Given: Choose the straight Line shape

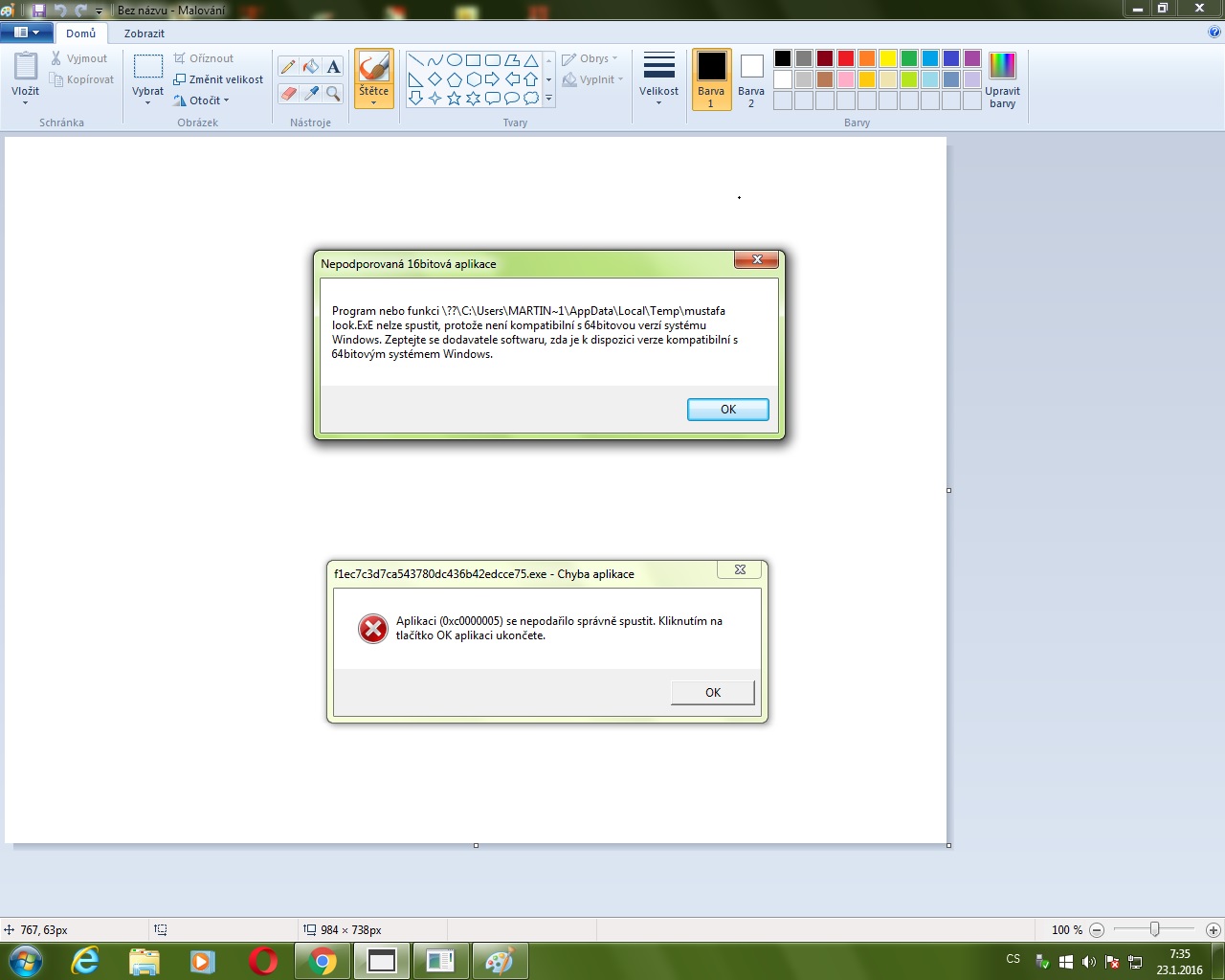Looking at the screenshot, I should coord(416,60).
